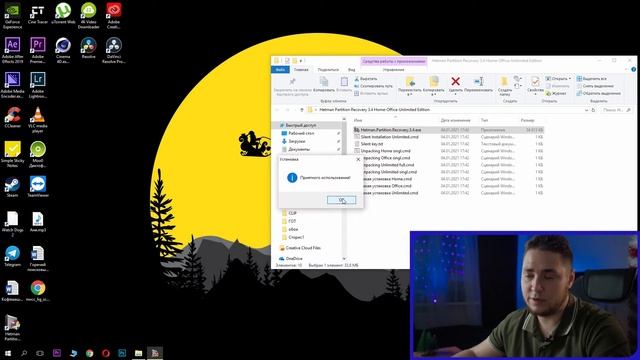Select the Creative Cloud Files tree item

303,248
